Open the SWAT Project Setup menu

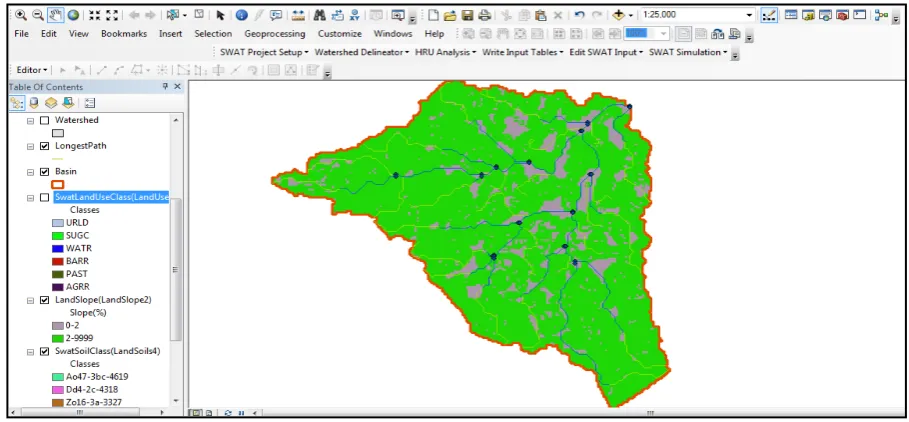pos(264,52)
